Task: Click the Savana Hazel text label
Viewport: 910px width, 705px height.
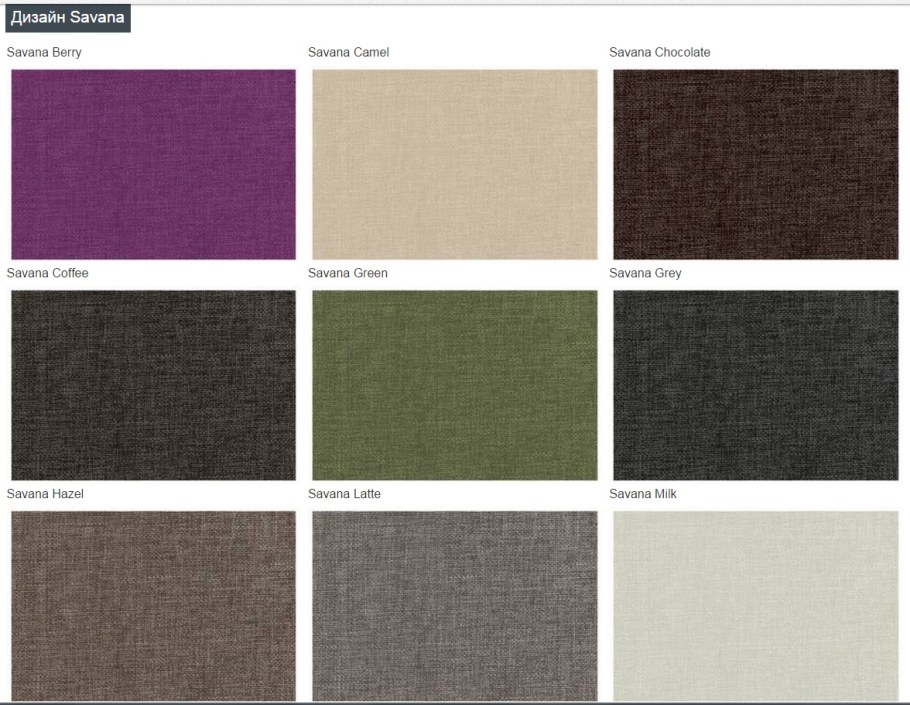Action: click(x=45, y=494)
